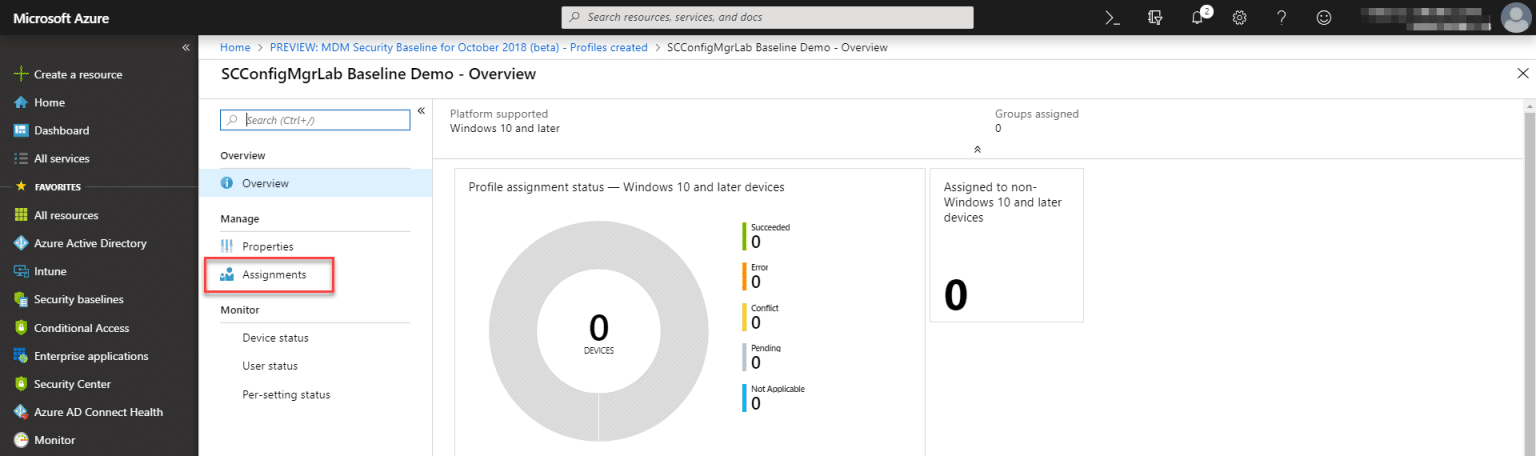This screenshot has width=1536, height=456.
Task: Click the Overview info icon
Action: [x=227, y=183]
